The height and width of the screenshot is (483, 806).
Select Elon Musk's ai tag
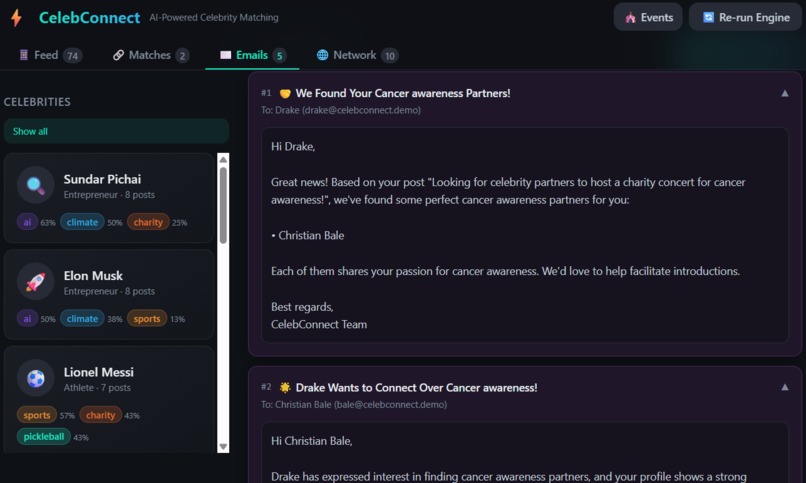pos(27,319)
